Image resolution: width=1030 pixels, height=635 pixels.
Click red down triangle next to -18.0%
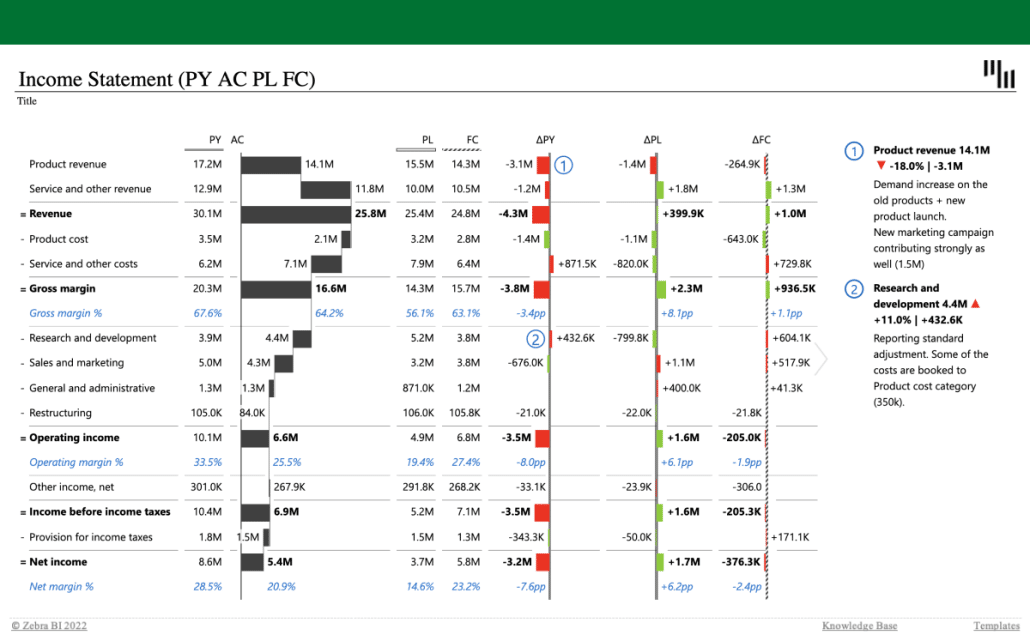[880, 166]
